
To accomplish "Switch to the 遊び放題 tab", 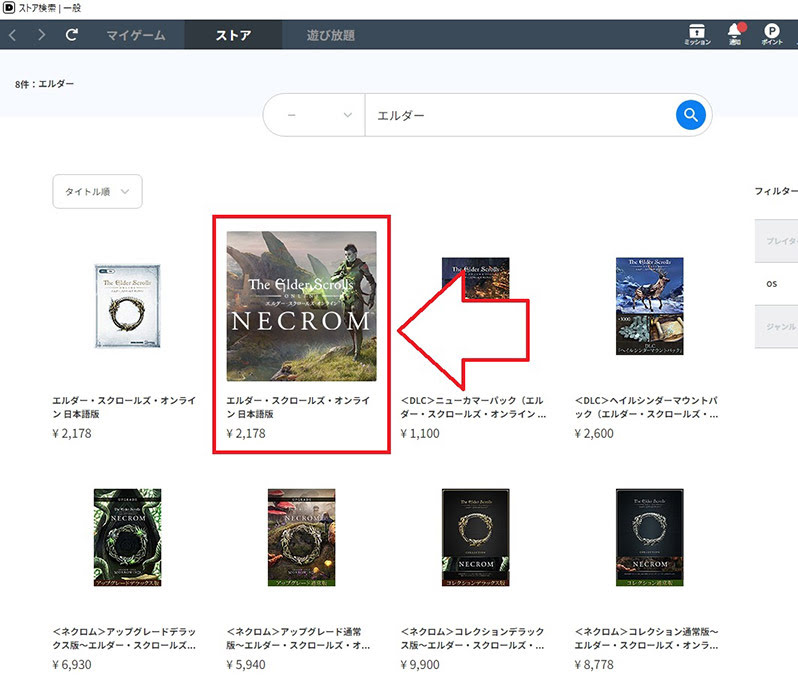I will (x=331, y=35).
